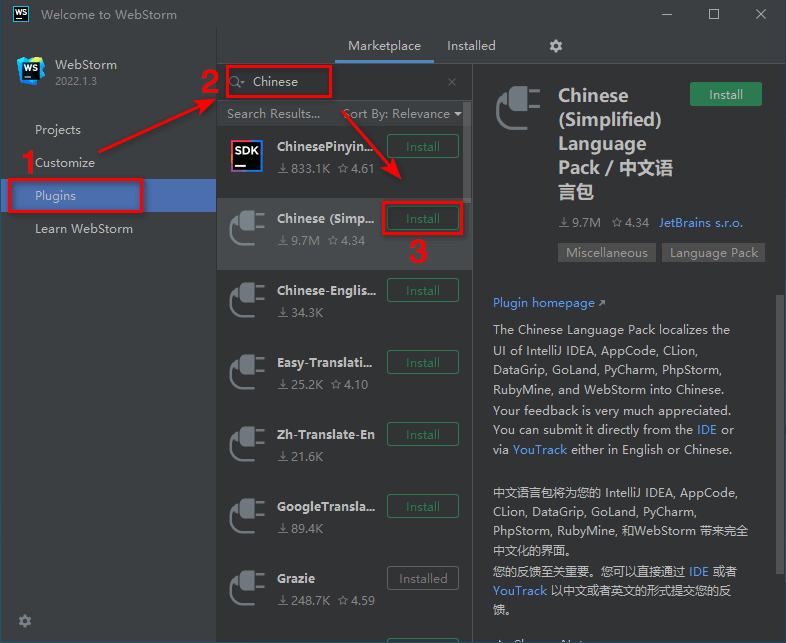The width and height of the screenshot is (786, 643).
Task: Click the 248.7K downloads count for Grazie
Action: 304,600
